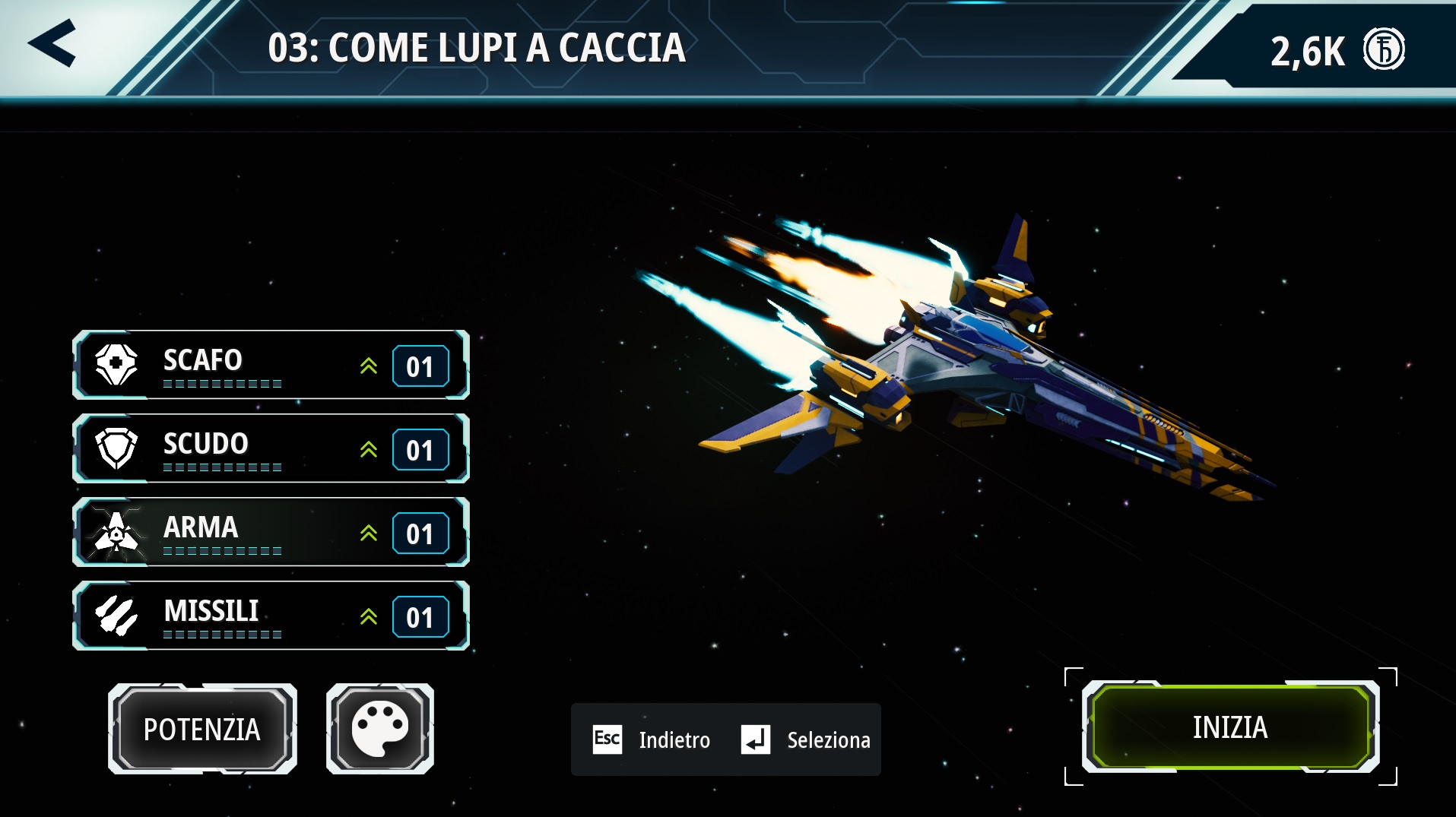Open the color palette customization button
Image resolution: width=1456 pixels, height=817 pixels.
pyautogui.click(x=380, y=729)
